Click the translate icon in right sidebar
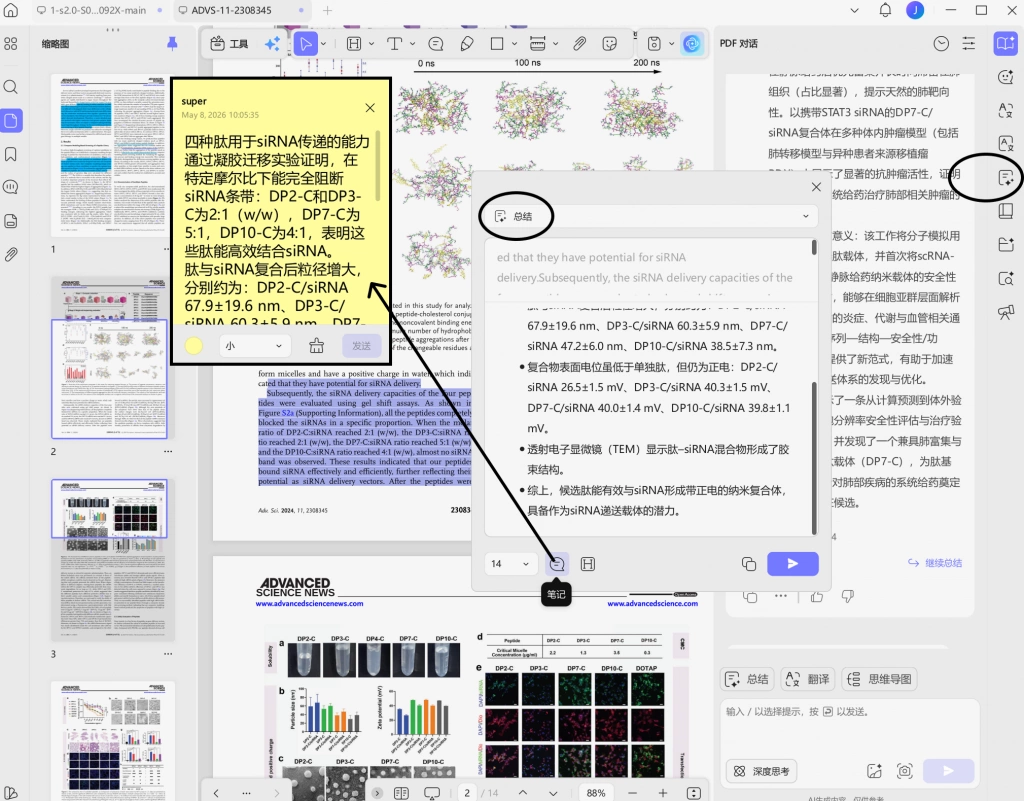The height and width of the screenshot is (801, 1024). (x=1006, y=110)
